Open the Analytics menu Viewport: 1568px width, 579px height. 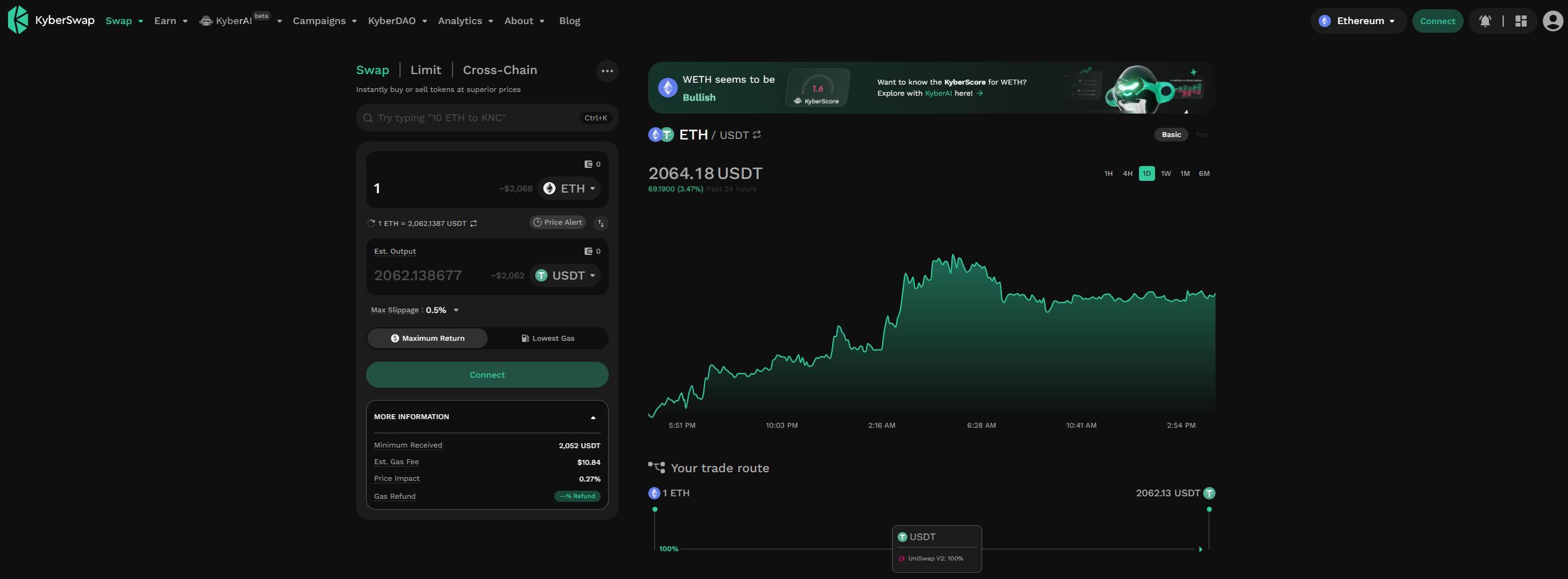[x=465, y=21]
